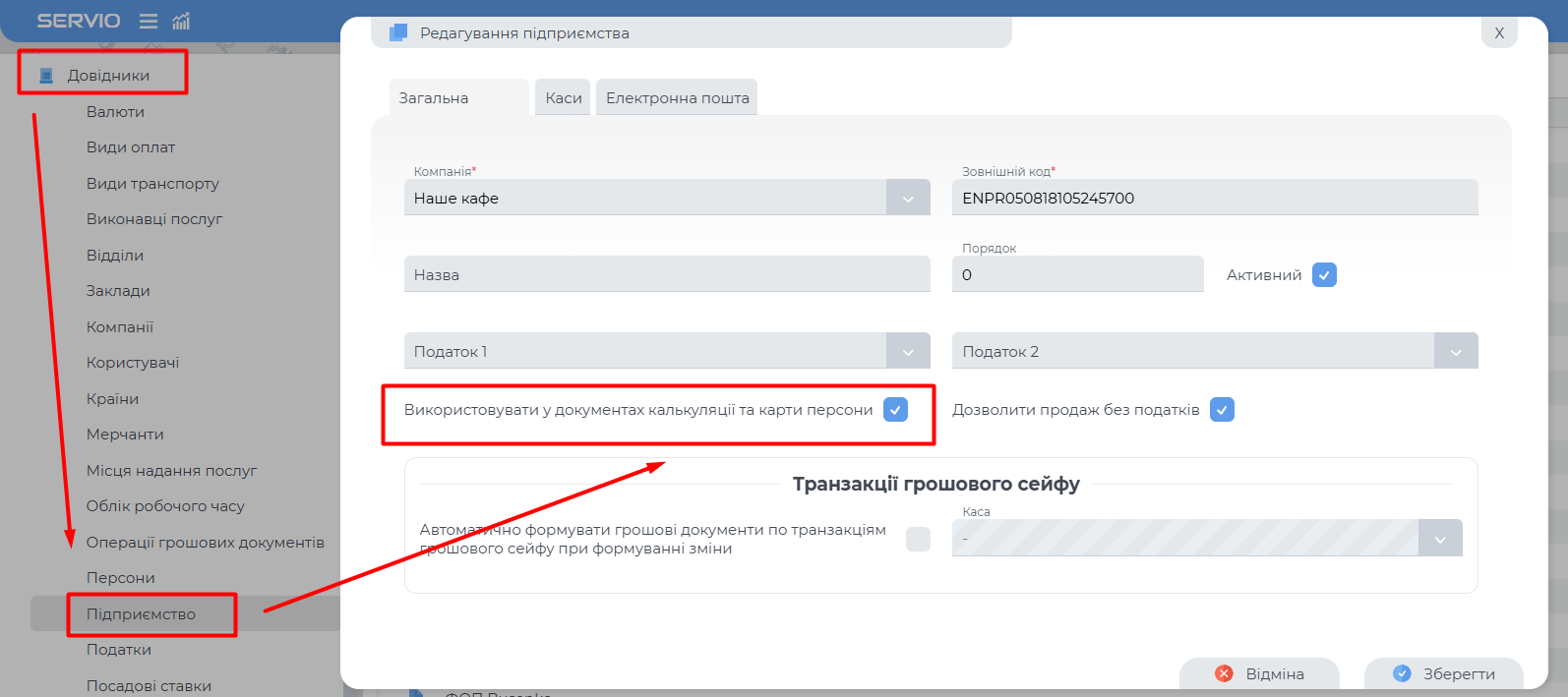Click the growth chart icon in header
The width and height of the screenshot is (1568, 697).
pos(181,21)
